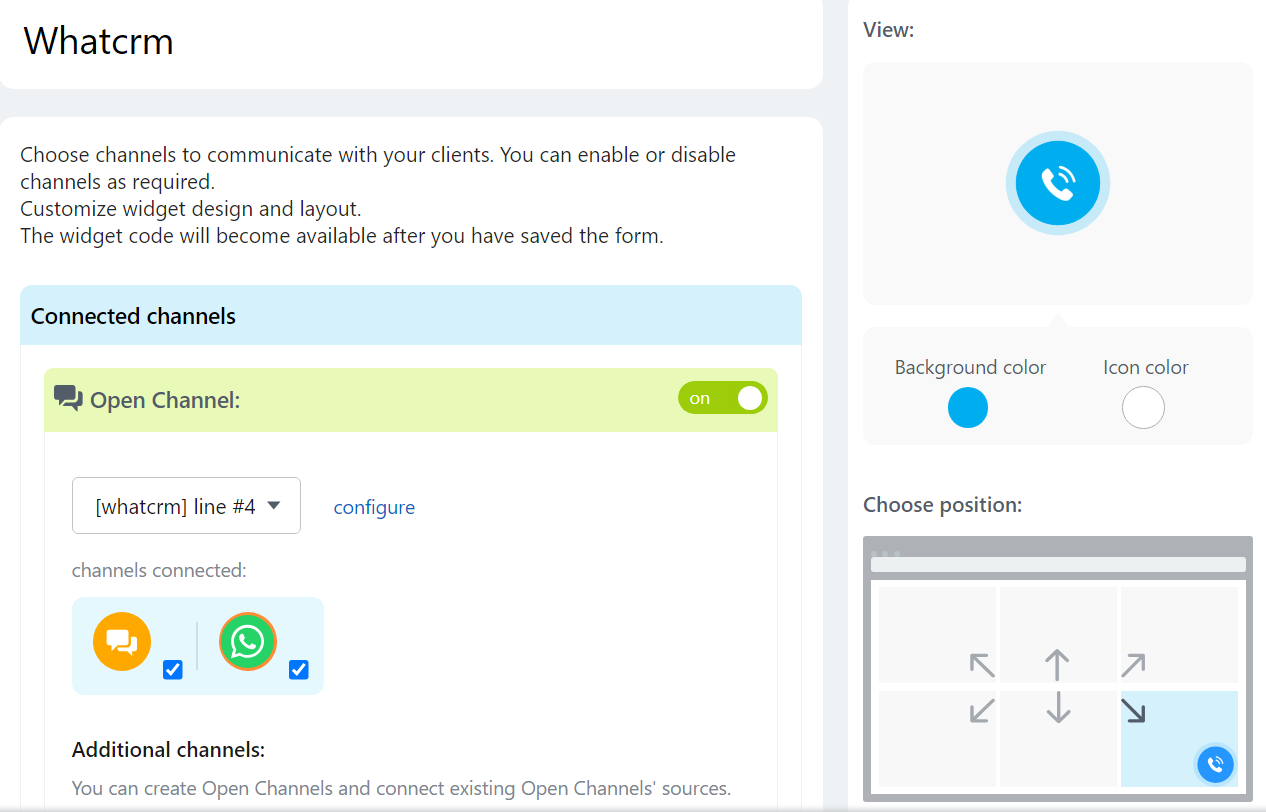
Task: Click the green WhatsApp channel icon
Action: click(248, 641)
